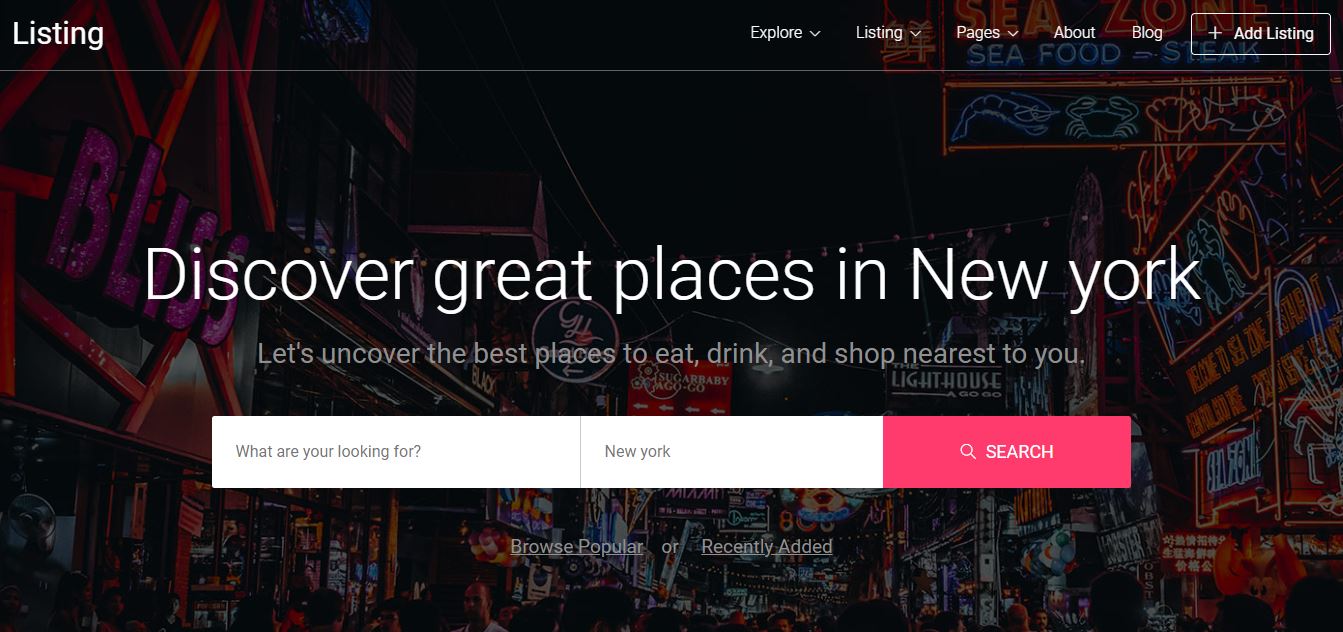
Task: Click the 'or' text between the links
Action: (x=670, y=547)
